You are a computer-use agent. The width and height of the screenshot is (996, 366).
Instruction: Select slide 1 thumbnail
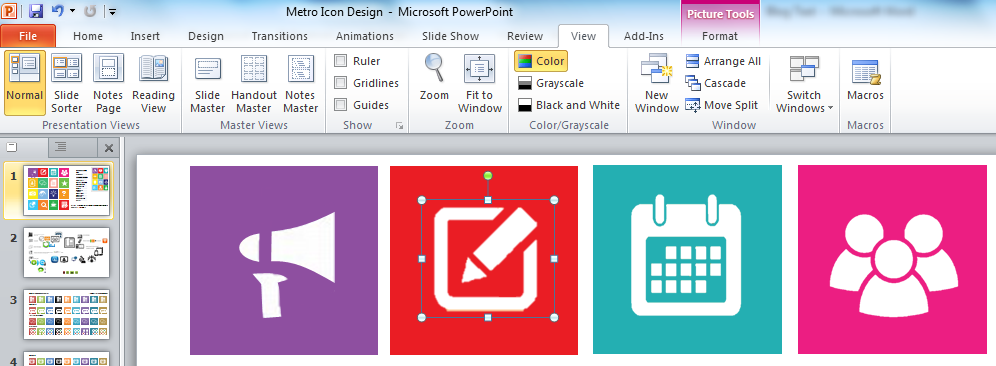(x=67, y=190)
